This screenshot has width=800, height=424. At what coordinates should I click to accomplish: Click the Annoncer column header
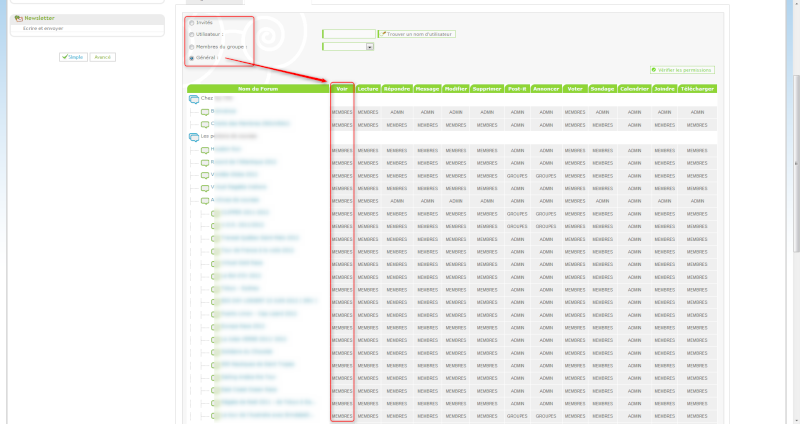(x=546, y=89)
